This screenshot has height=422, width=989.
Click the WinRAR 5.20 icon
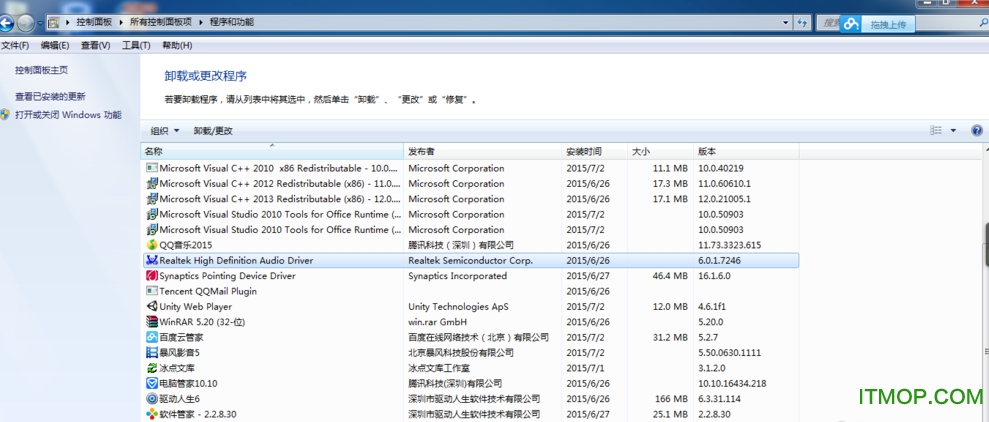[x=151, y=322]
